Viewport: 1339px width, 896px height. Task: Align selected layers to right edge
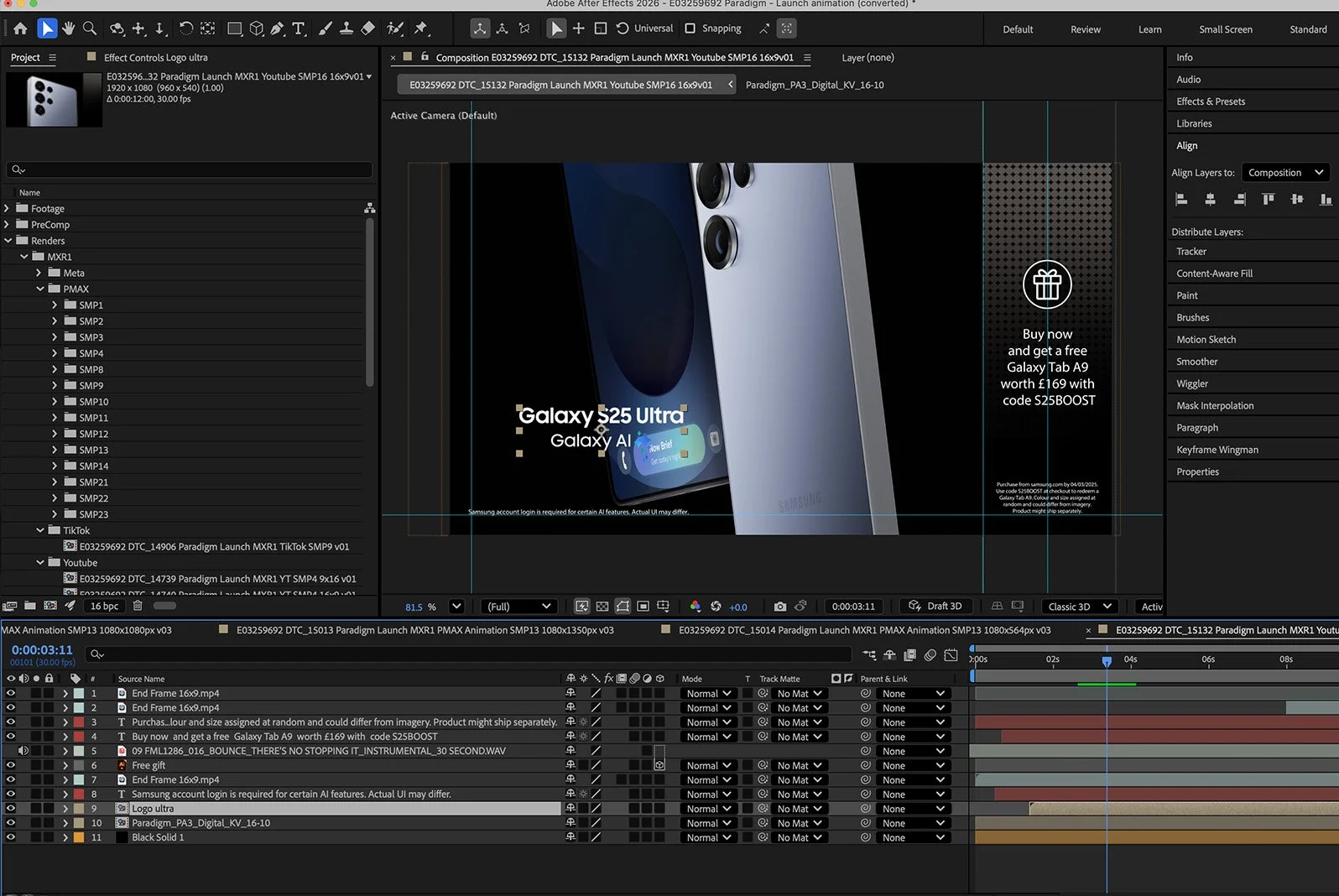click(x=1239, y=200)
